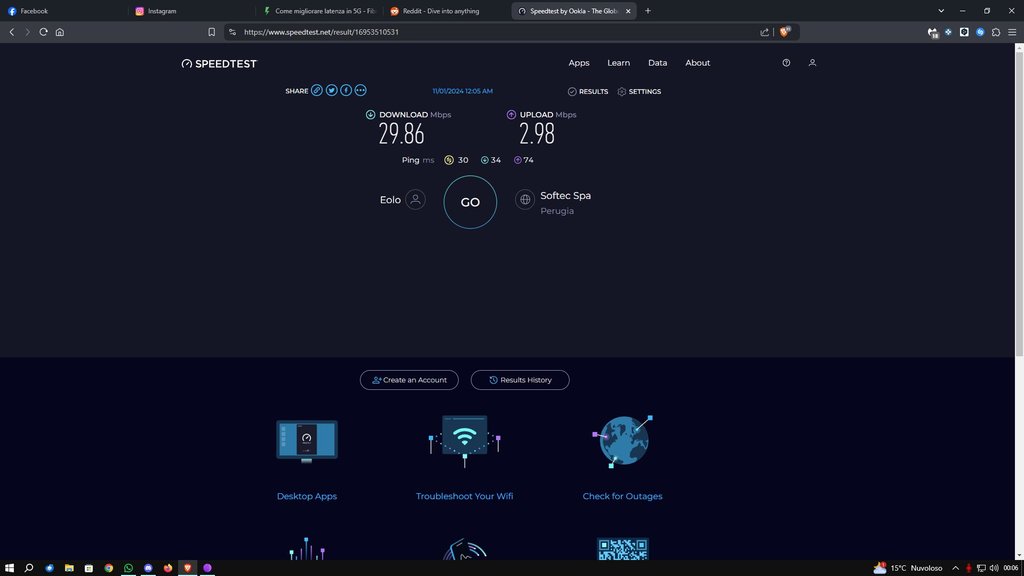Viewport: 1024px width, 576px height.
Task: Open the RESULTS page link
Action: click(588, 92)
